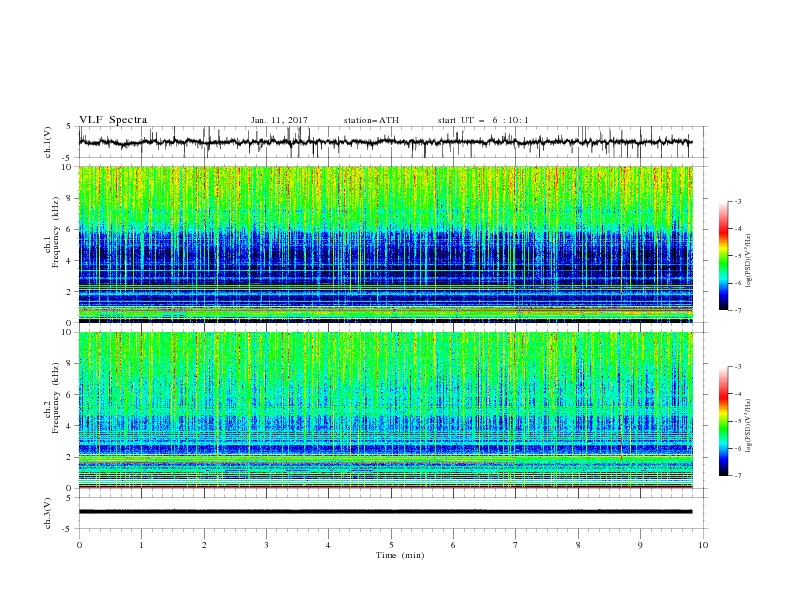Select the date text "Jan. 11, 2017"
The height and width of the screenshot is (612, 792).
click(279, 120)
